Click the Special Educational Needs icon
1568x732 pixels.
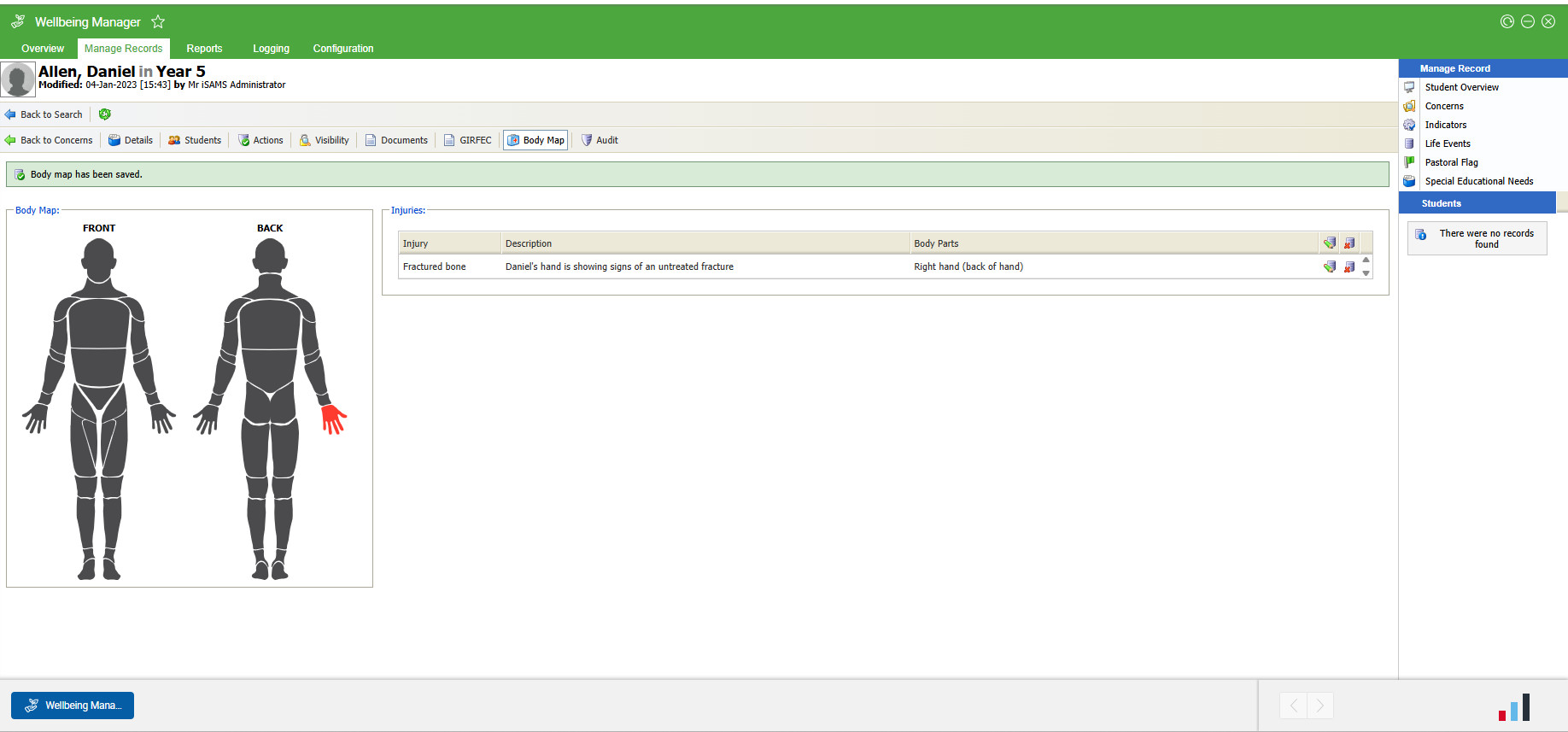pyautogui.click(x=1409, y=181)
